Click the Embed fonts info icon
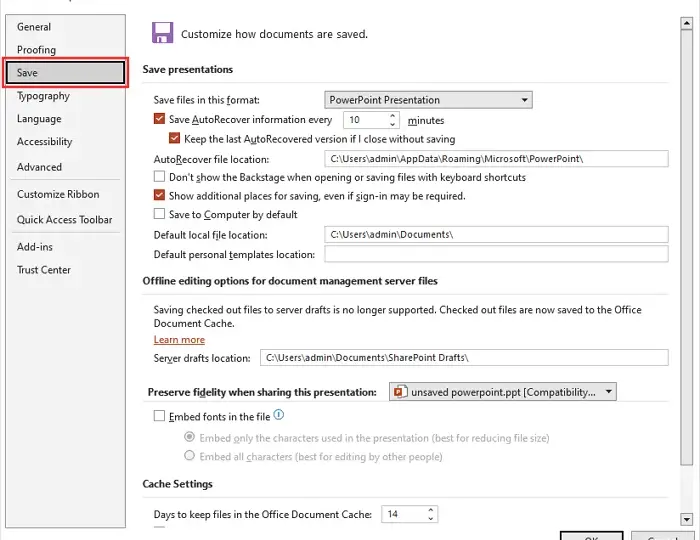Viewport: 700px width, 540px height. pos(279,415)
